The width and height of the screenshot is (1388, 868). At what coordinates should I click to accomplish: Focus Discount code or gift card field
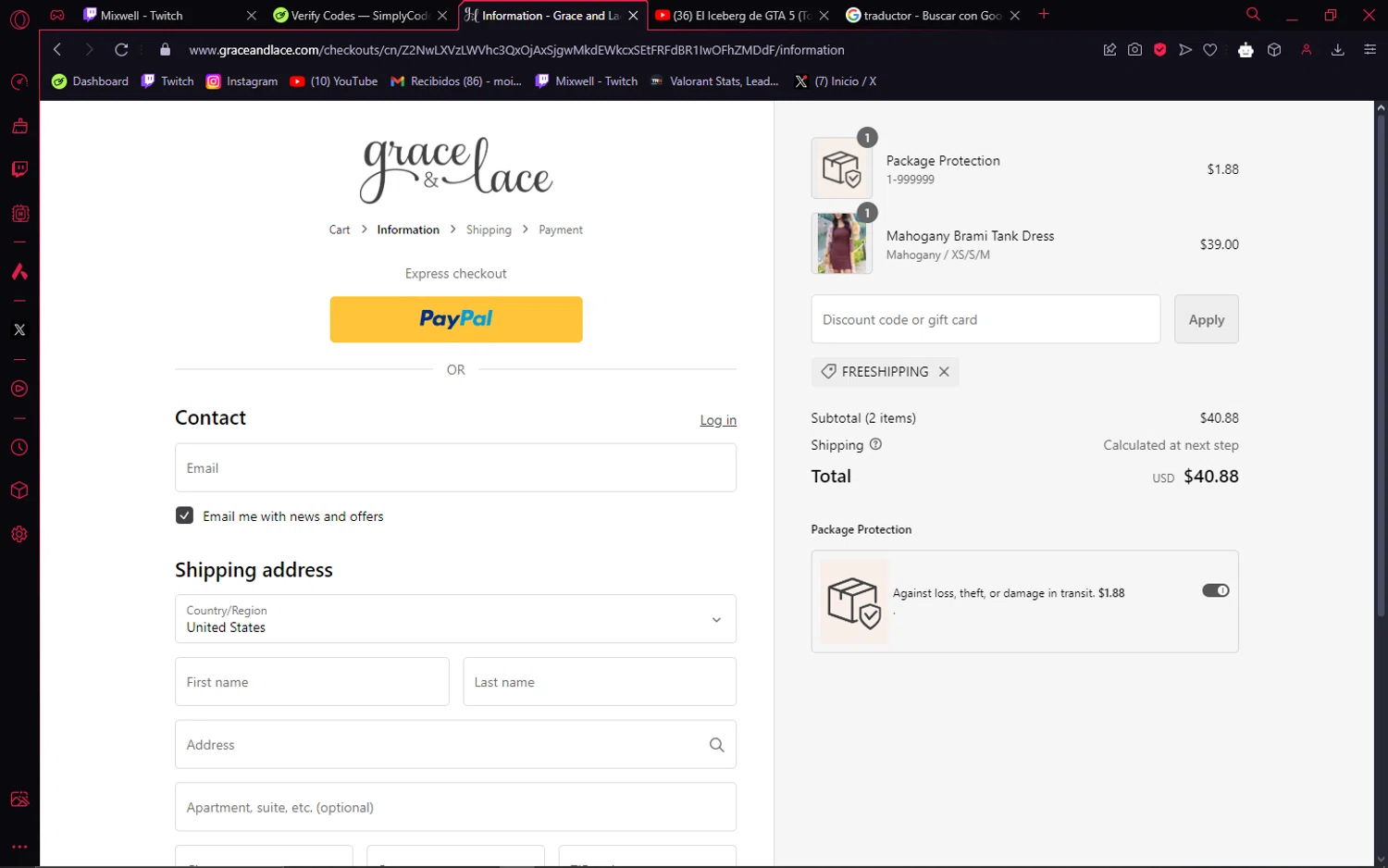pos(985,319)
